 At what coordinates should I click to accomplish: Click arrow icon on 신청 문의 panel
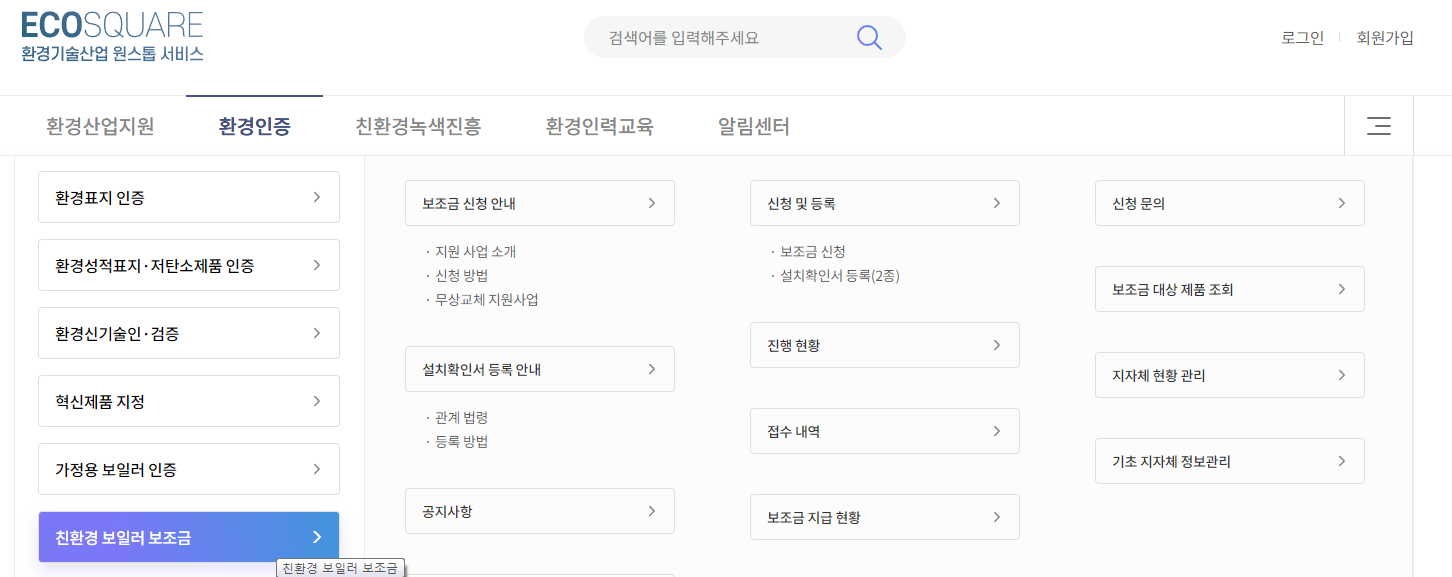point(1341,202)
